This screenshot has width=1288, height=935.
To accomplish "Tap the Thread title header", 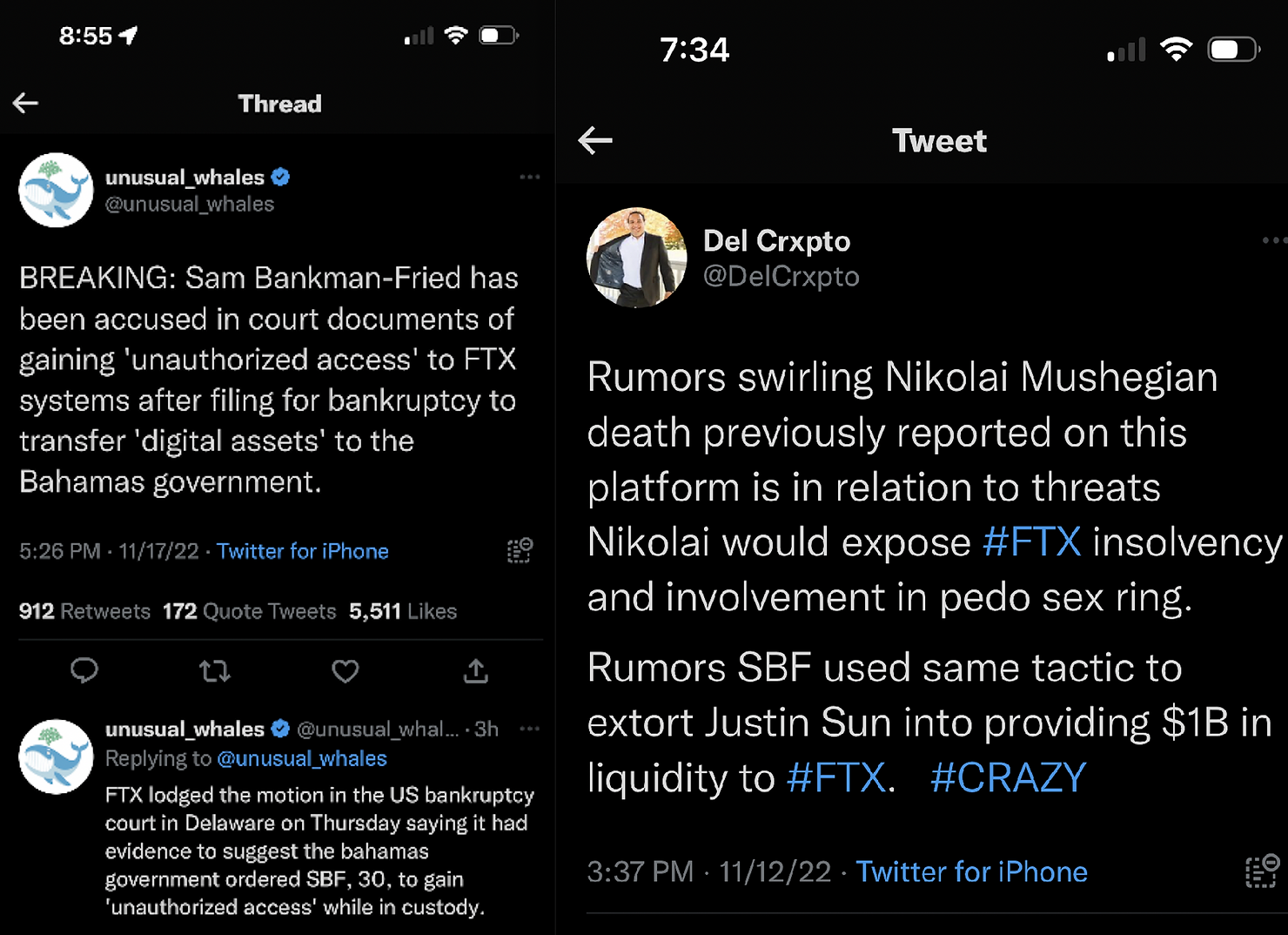I will tap(279, 104).
